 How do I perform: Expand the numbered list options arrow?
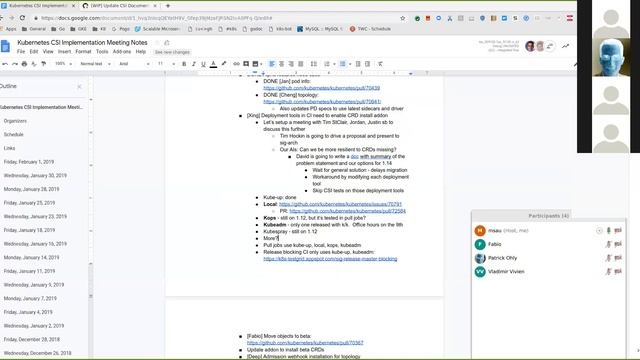[334, 64]
